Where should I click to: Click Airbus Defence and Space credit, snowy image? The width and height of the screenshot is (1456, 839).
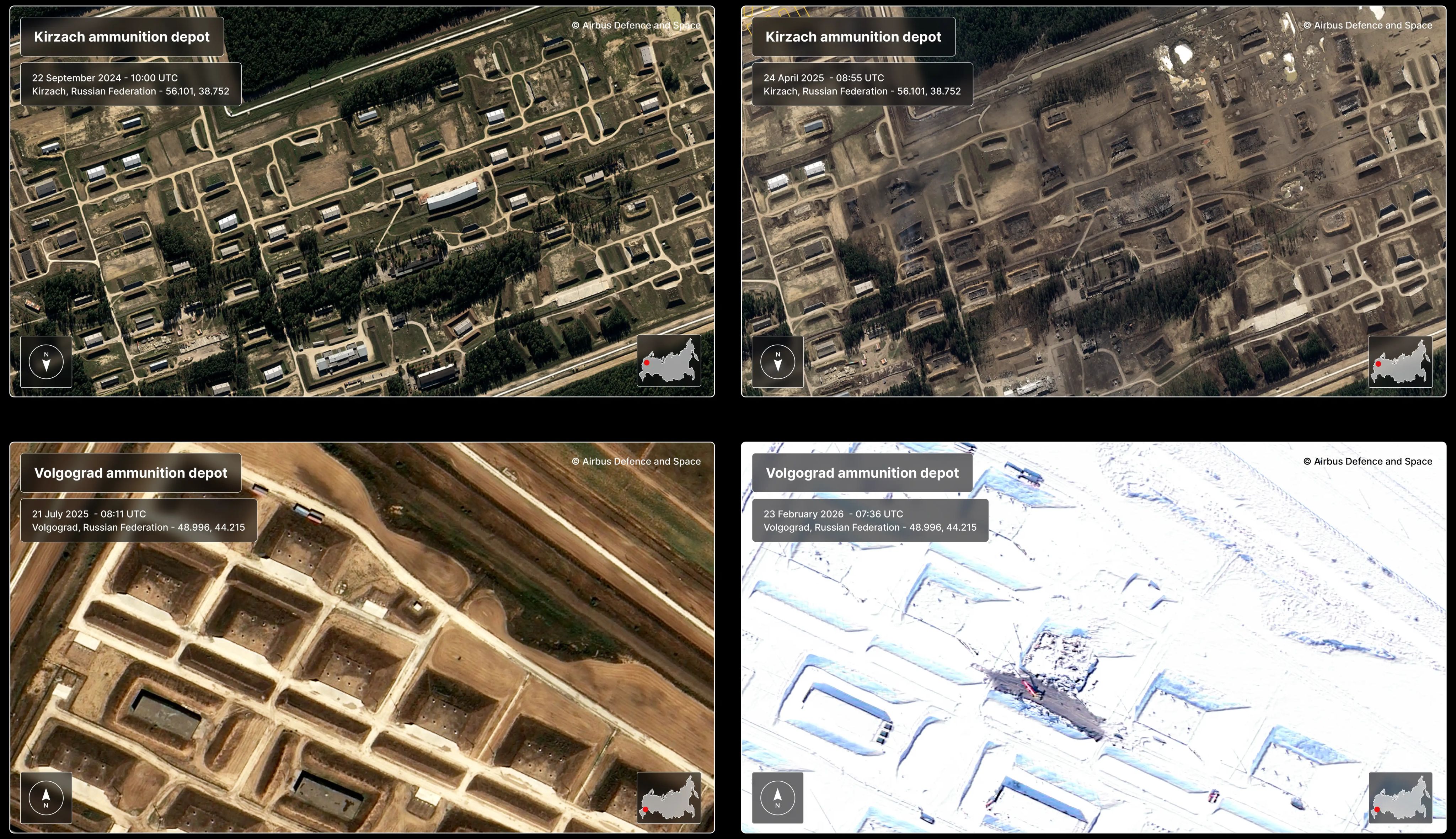(1367, 462)
